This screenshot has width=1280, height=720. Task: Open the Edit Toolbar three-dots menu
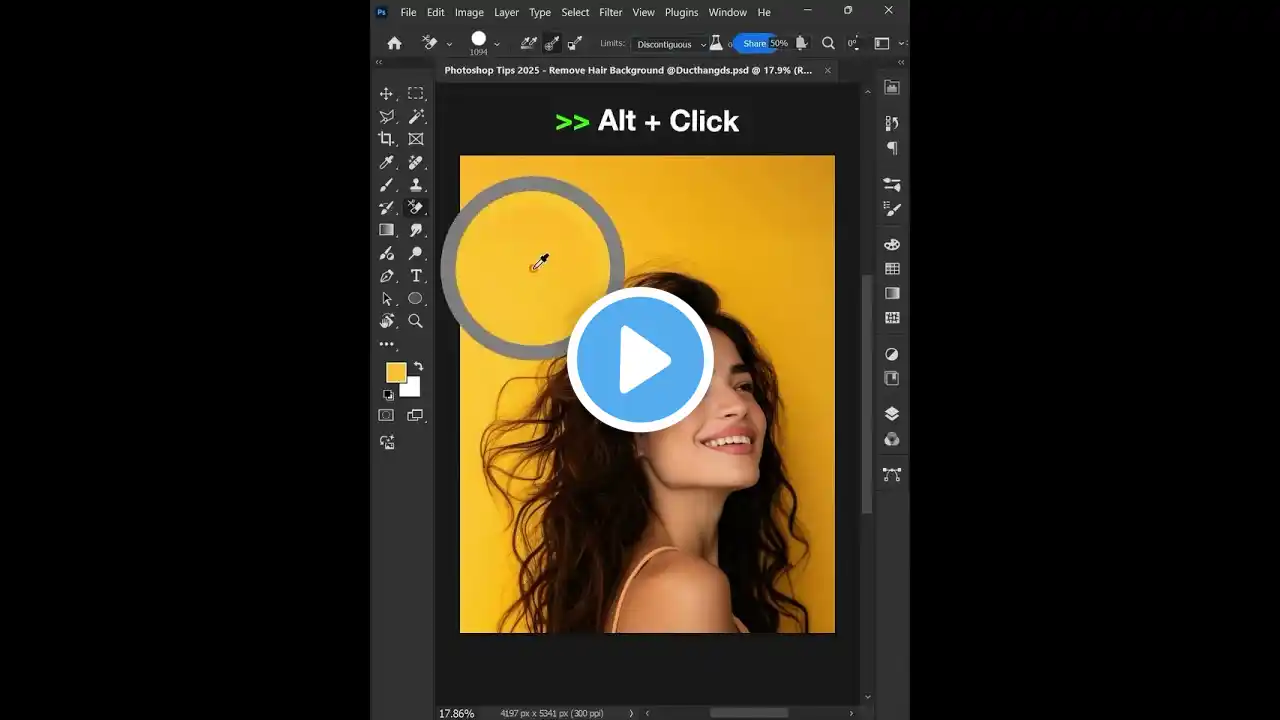[x=386, y=344]
